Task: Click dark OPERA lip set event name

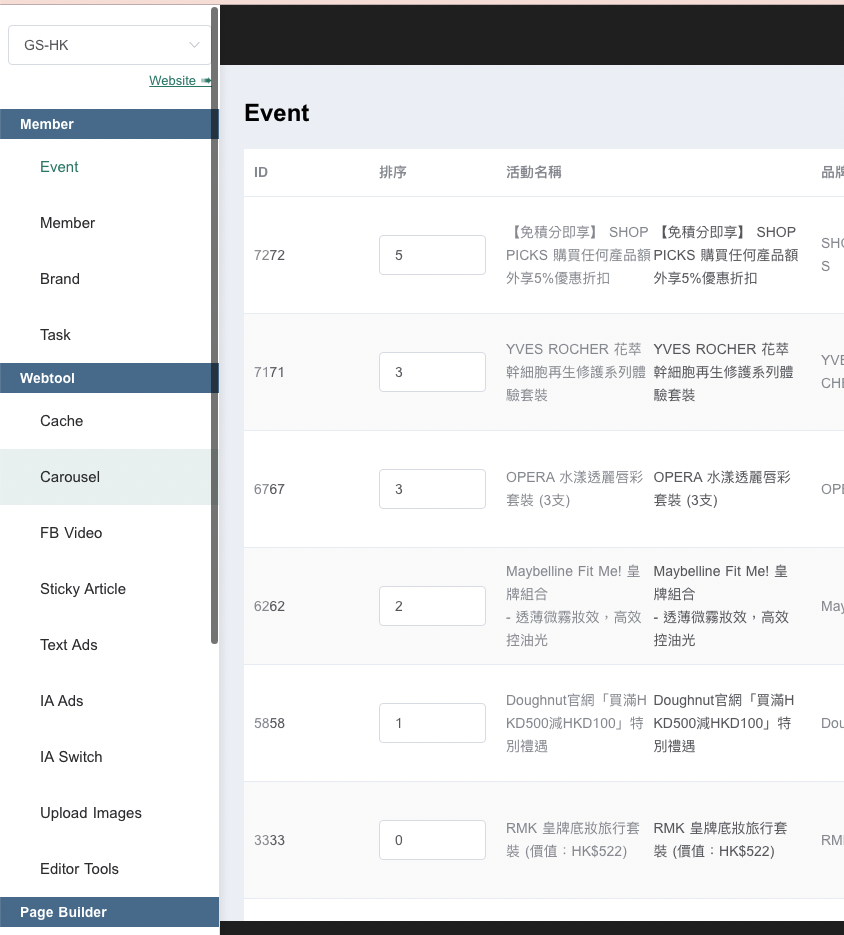Action: [722, 489]
